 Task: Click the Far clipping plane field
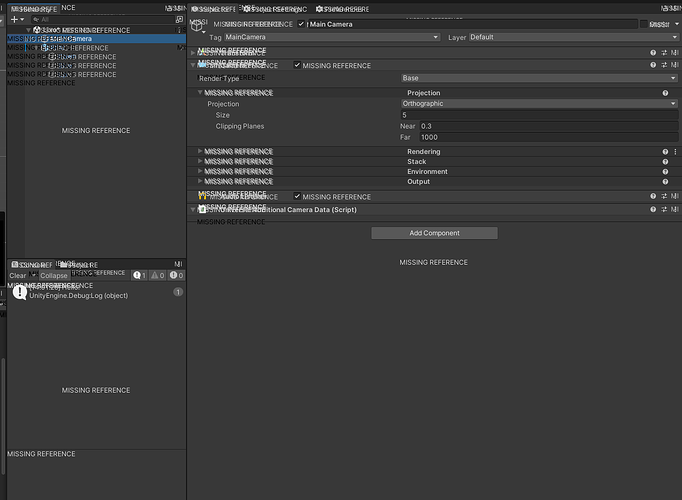tap(548, 137)
